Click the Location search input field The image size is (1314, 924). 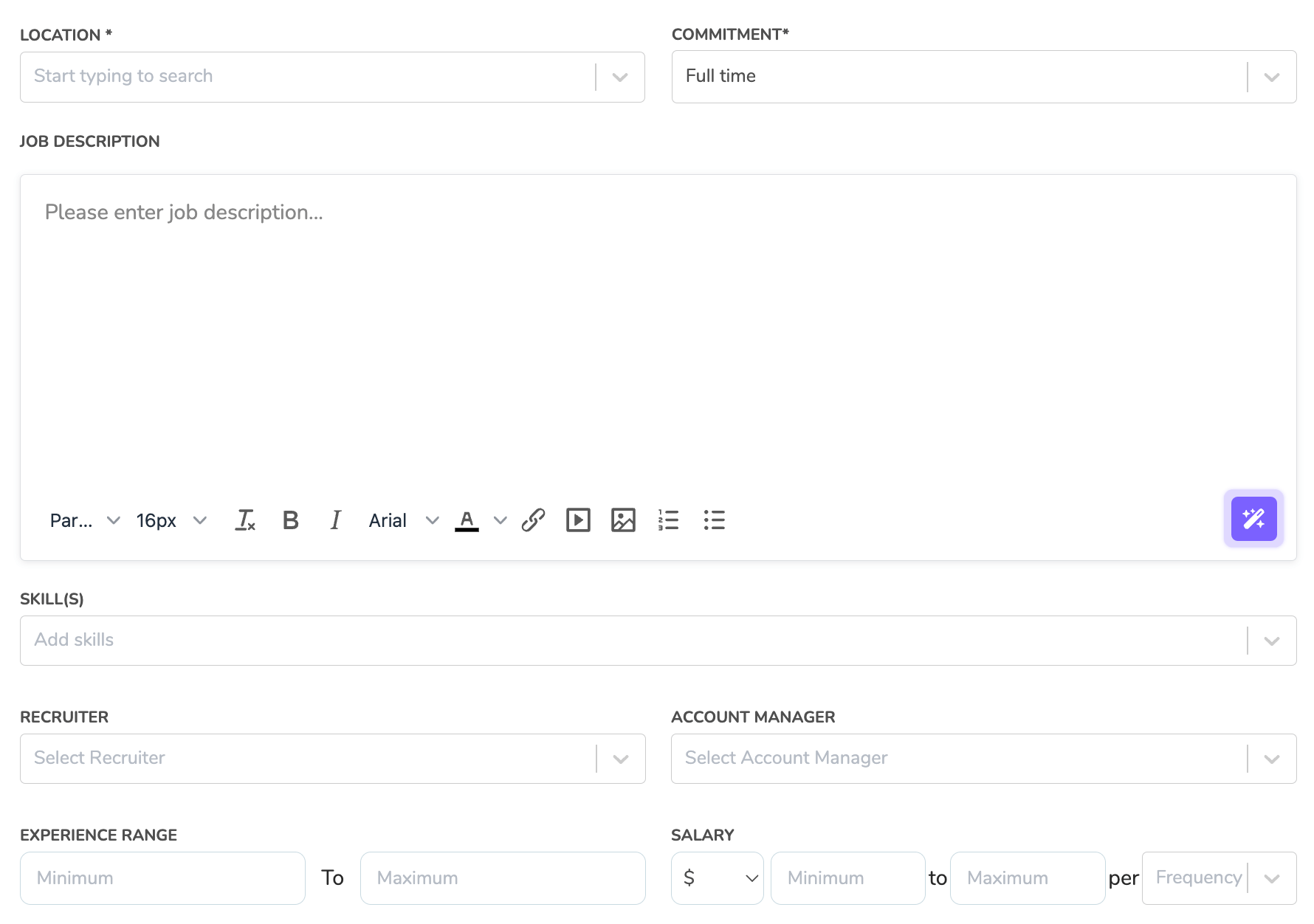pos(310,77)
